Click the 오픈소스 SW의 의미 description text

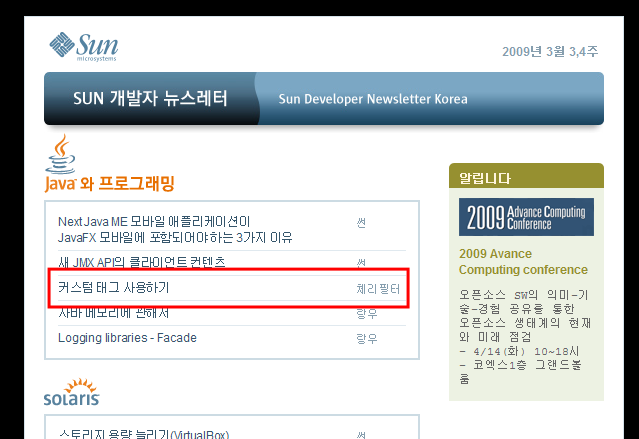coord(525,315)
